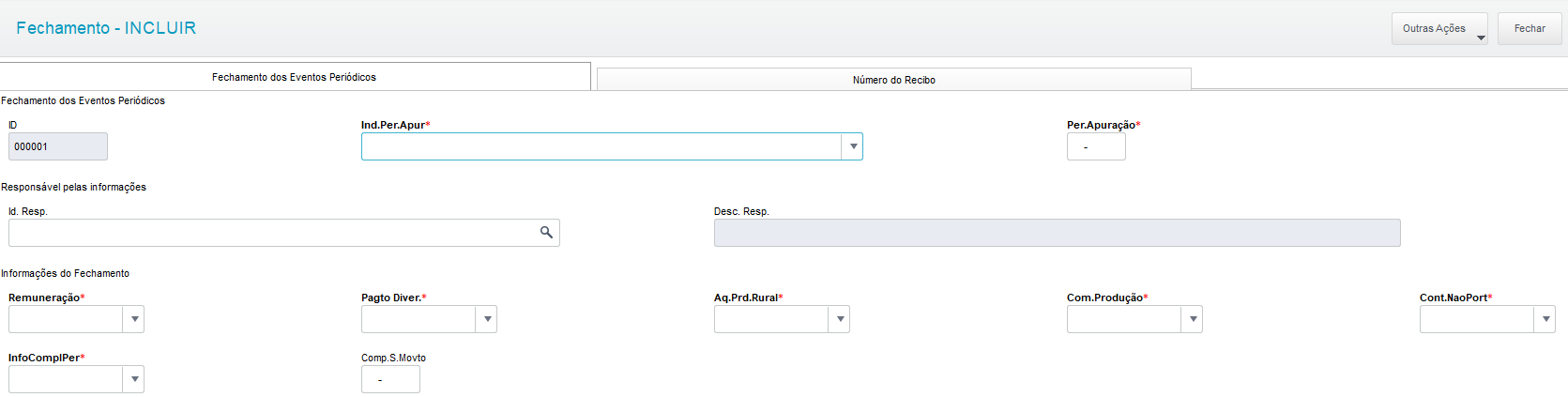Select the Fechamento dos Eventos Periódicos tab
Viewport: 1568px width, 397px height.
point(294,77)
